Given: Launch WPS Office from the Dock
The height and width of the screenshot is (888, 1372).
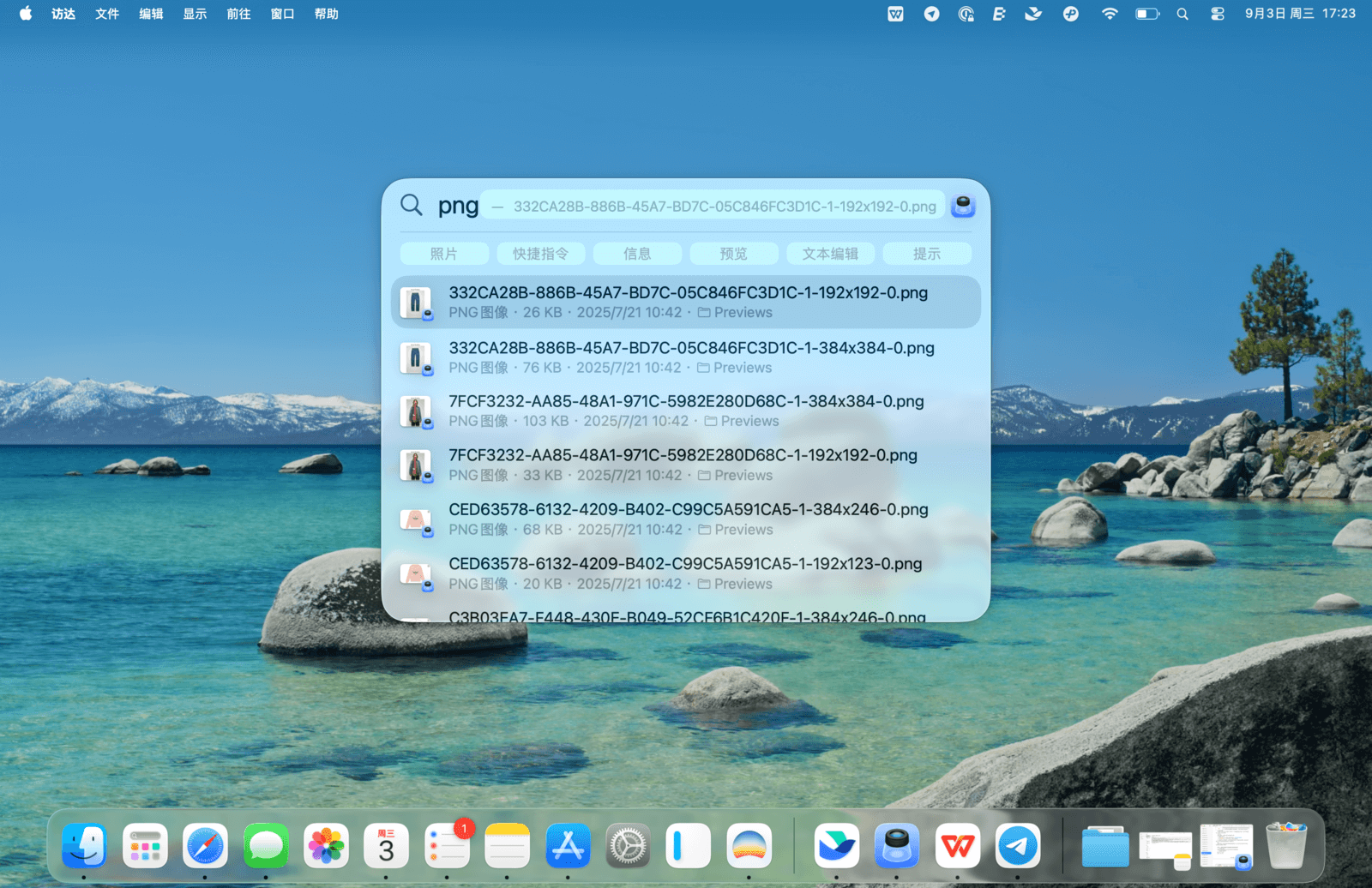Looking at the screenshot, I should pos(957,847).
